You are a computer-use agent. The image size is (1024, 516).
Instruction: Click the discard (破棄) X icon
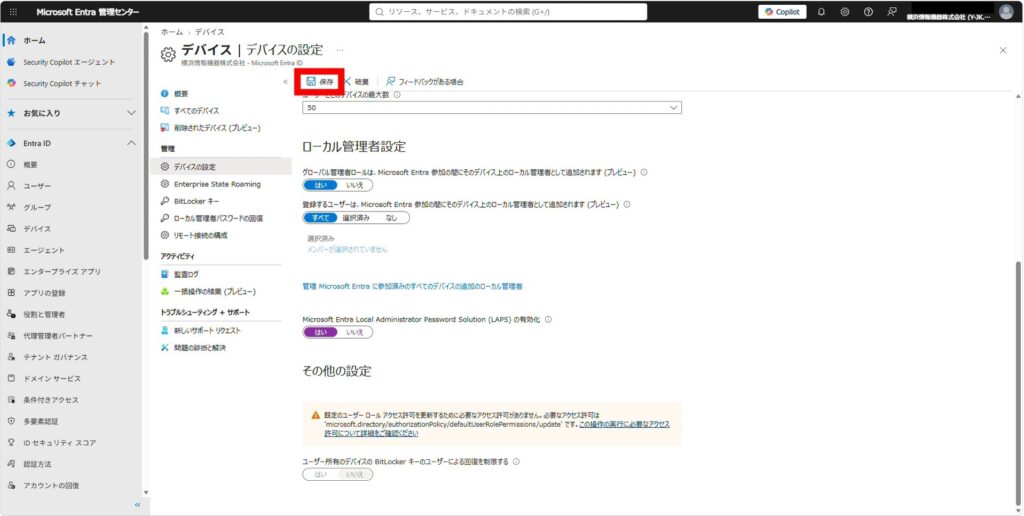pos(347,82)
